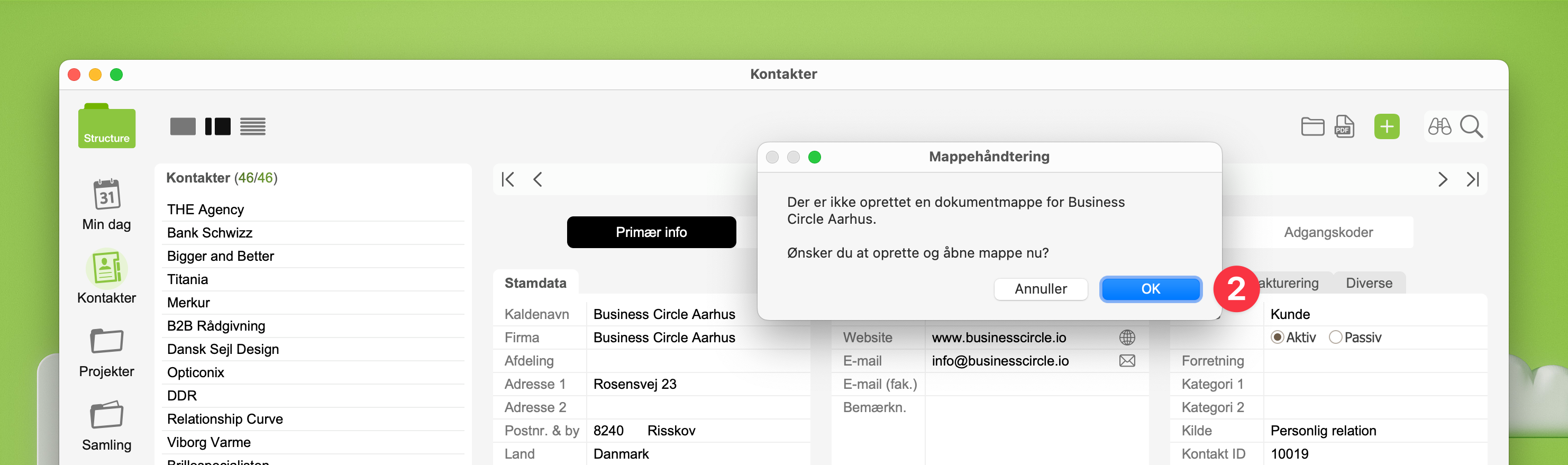Select Dansk Sejl Design in contact list
The image size is (1568, 465).
[x=223, y=349]
